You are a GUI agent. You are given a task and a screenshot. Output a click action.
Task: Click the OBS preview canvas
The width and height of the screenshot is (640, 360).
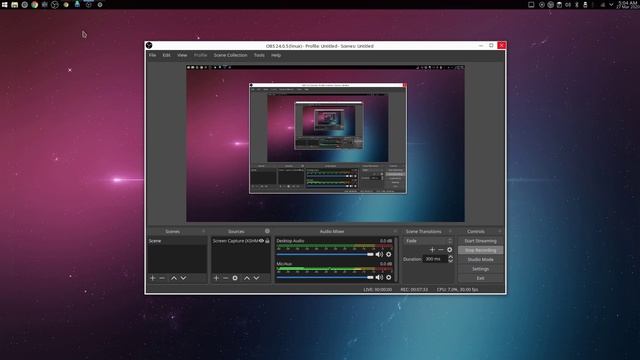click(325, 144)
